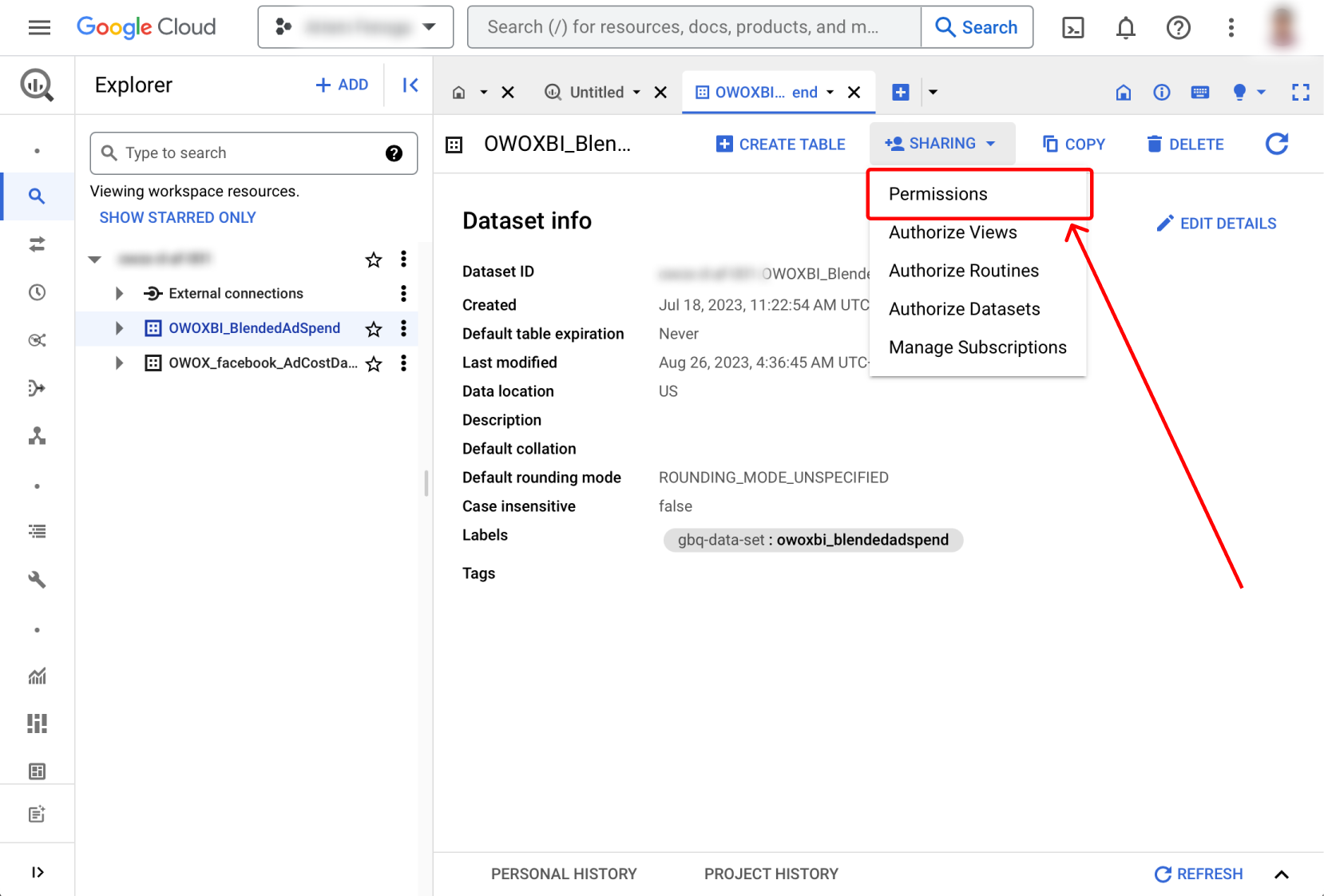Screen dimensions: 1324x896
Task: Toggle fullscreen editor mode
Action: pos(1301,93)
